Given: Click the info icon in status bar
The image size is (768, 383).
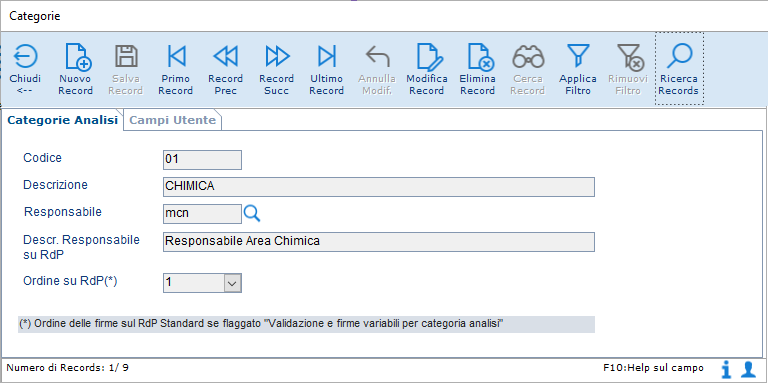Looking at the screenshot, I should 726,369.
